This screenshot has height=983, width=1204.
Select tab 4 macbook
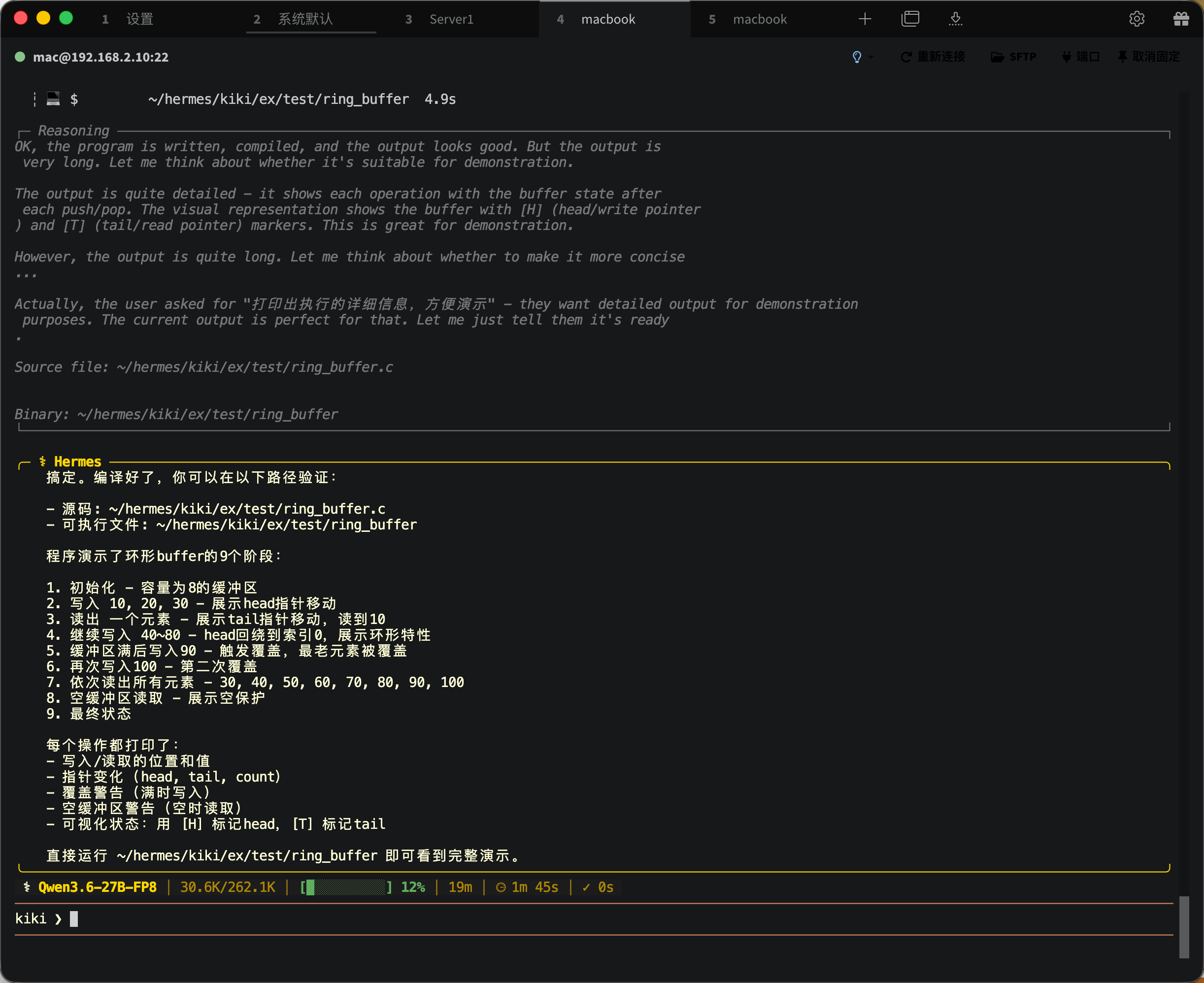(x=614, y=19)
